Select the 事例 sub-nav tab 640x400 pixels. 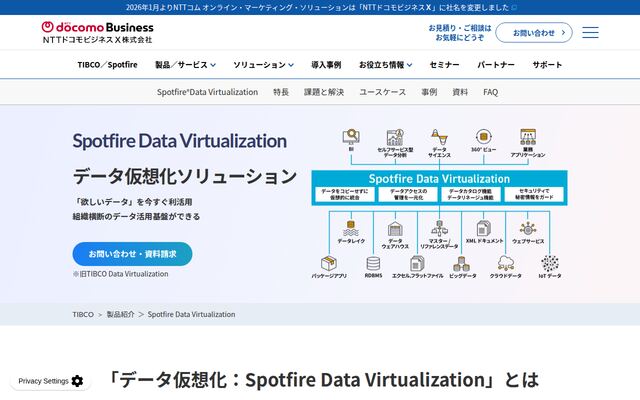tap(429, 92)
